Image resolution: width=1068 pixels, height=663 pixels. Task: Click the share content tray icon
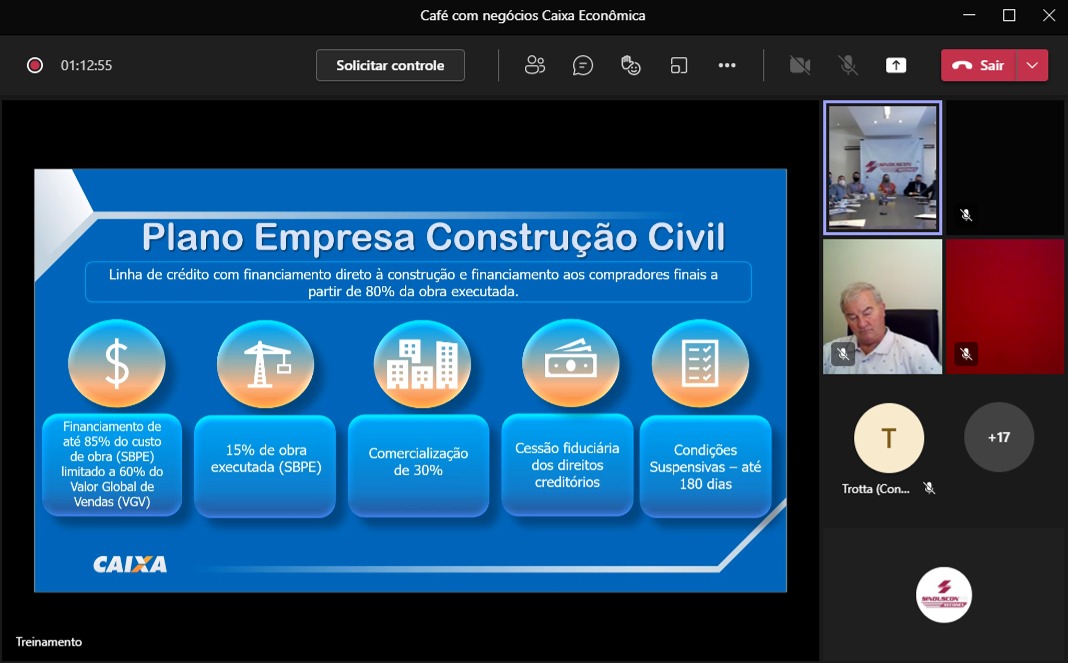pyautogui.click(x=896, y=65)
